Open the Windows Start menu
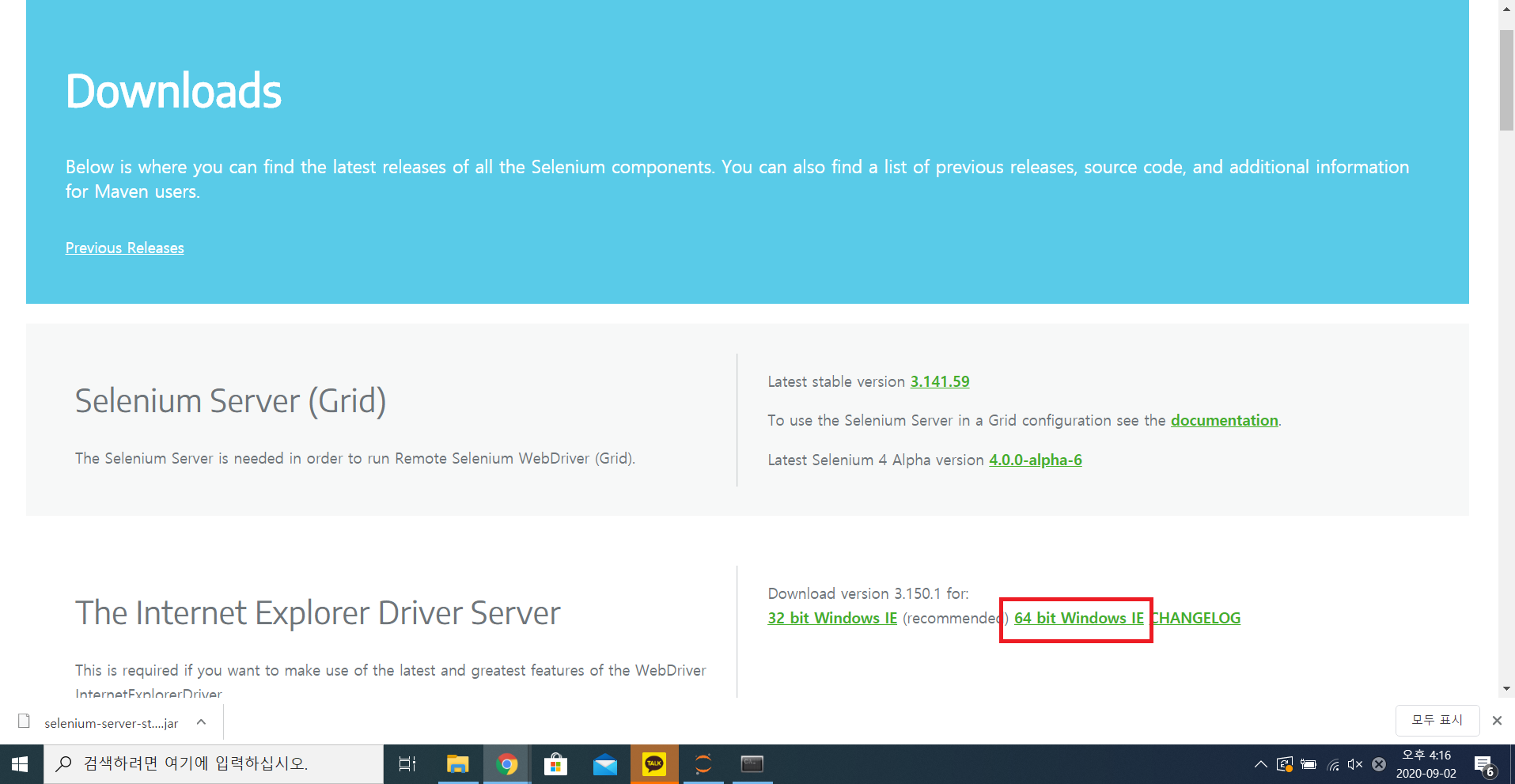 click(21, 764)
